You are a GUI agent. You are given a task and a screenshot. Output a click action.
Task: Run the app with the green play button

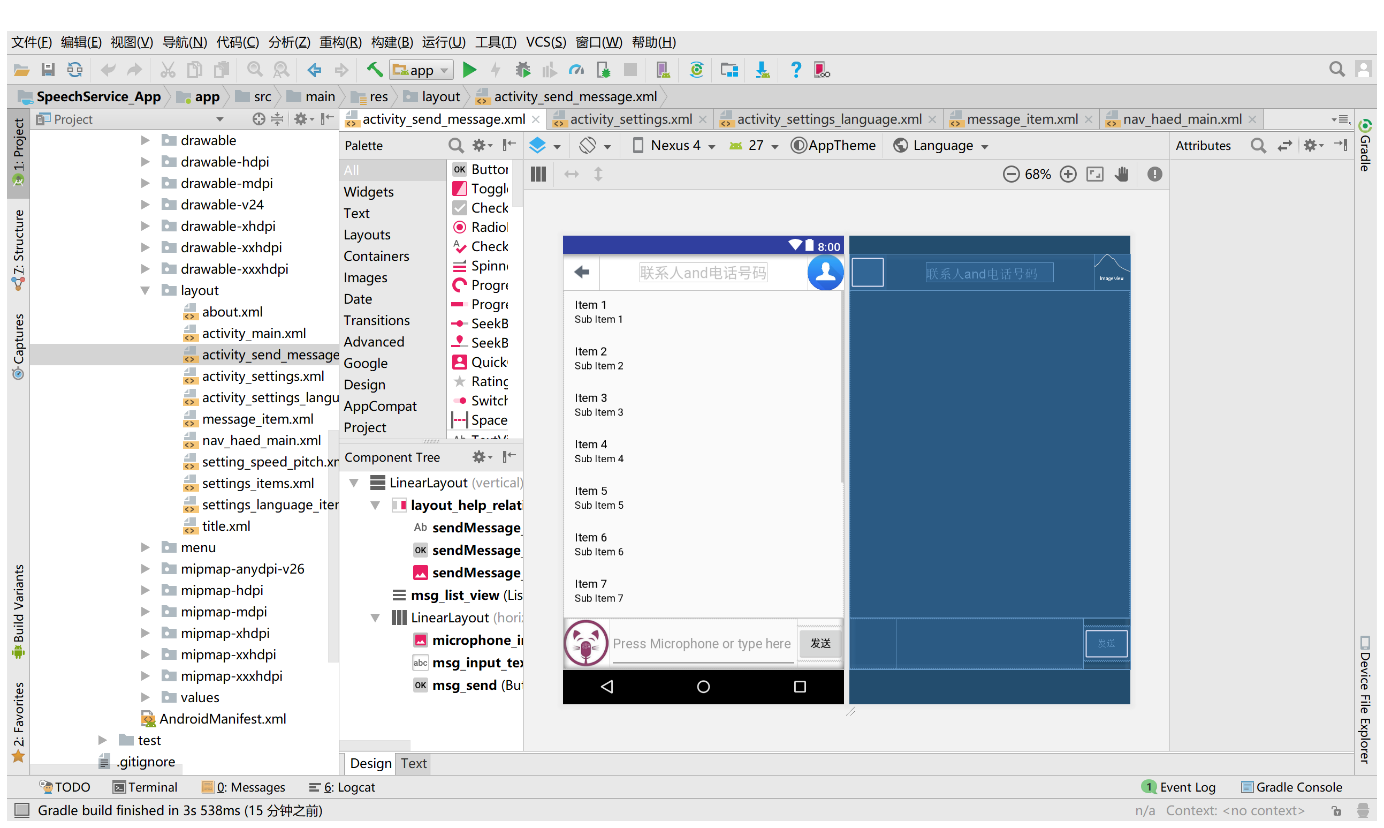click(469, 70)
